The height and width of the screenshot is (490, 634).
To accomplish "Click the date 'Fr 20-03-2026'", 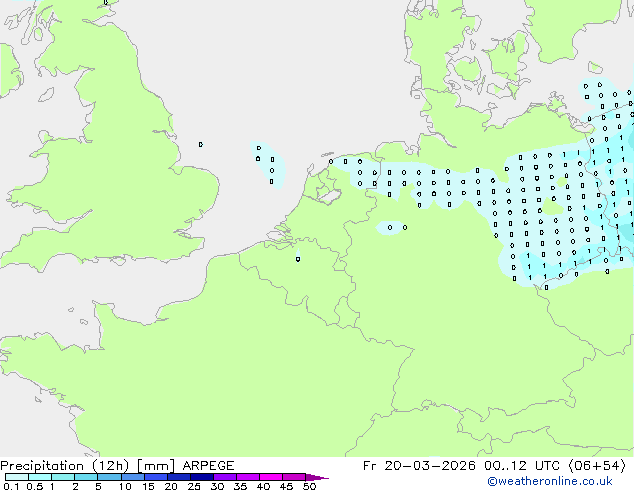I will (419, 466).
